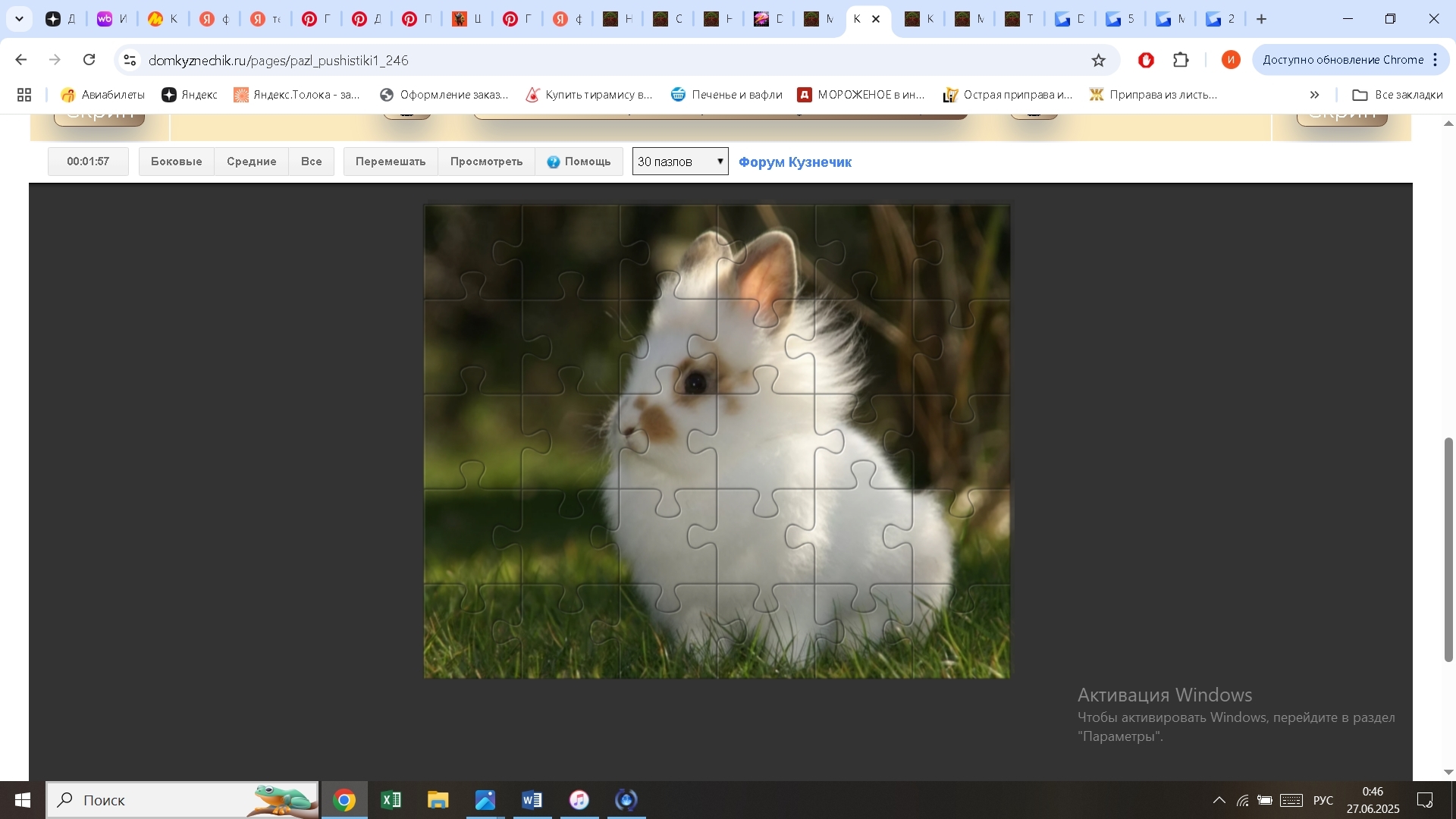Open the Yandex Market tab "К"
Image resolution: width=1456 pixels, height=819 pixels.
pyautogui.click(x=163, y=19)
